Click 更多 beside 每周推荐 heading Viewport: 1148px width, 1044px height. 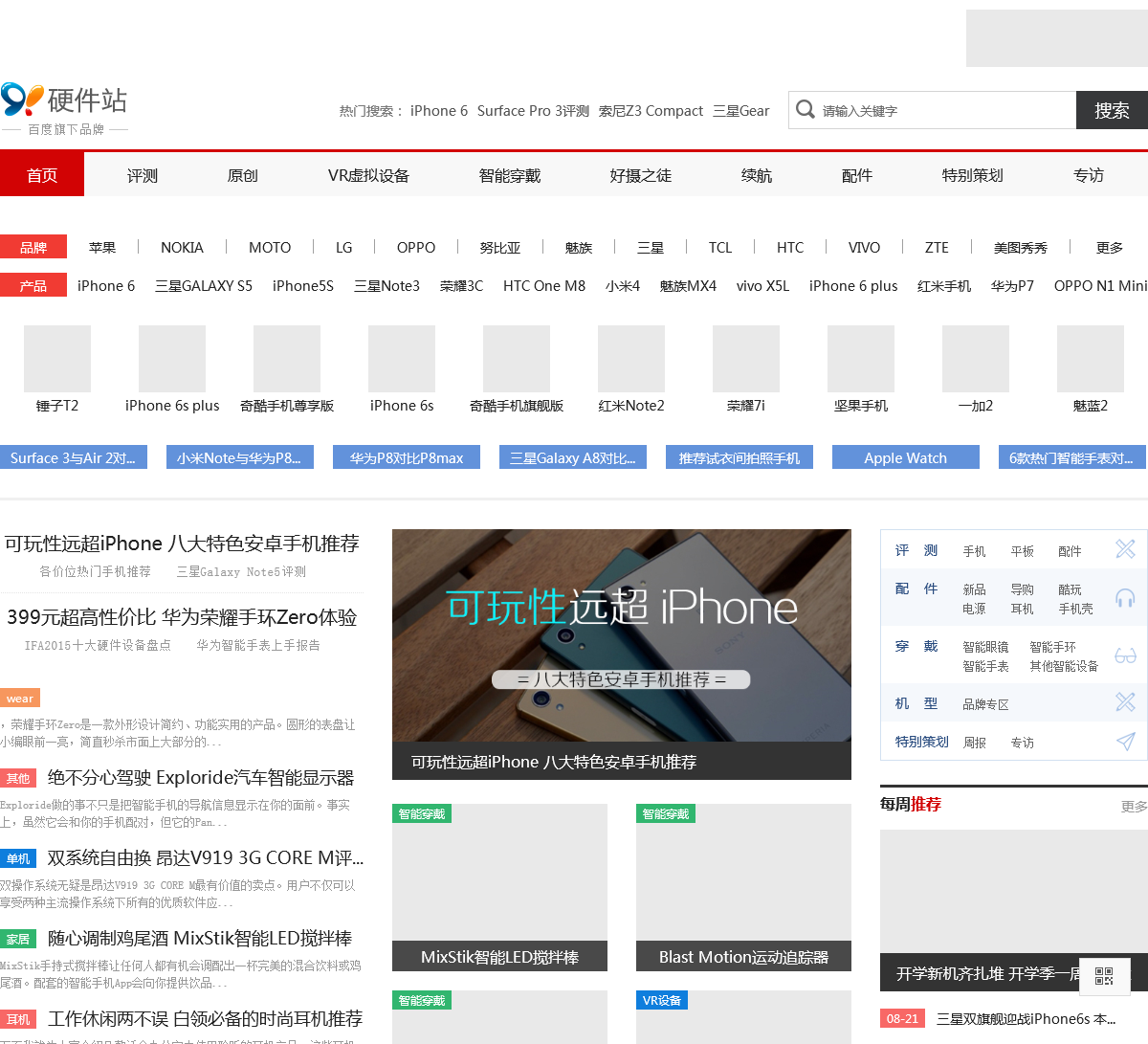[1134, 807]
